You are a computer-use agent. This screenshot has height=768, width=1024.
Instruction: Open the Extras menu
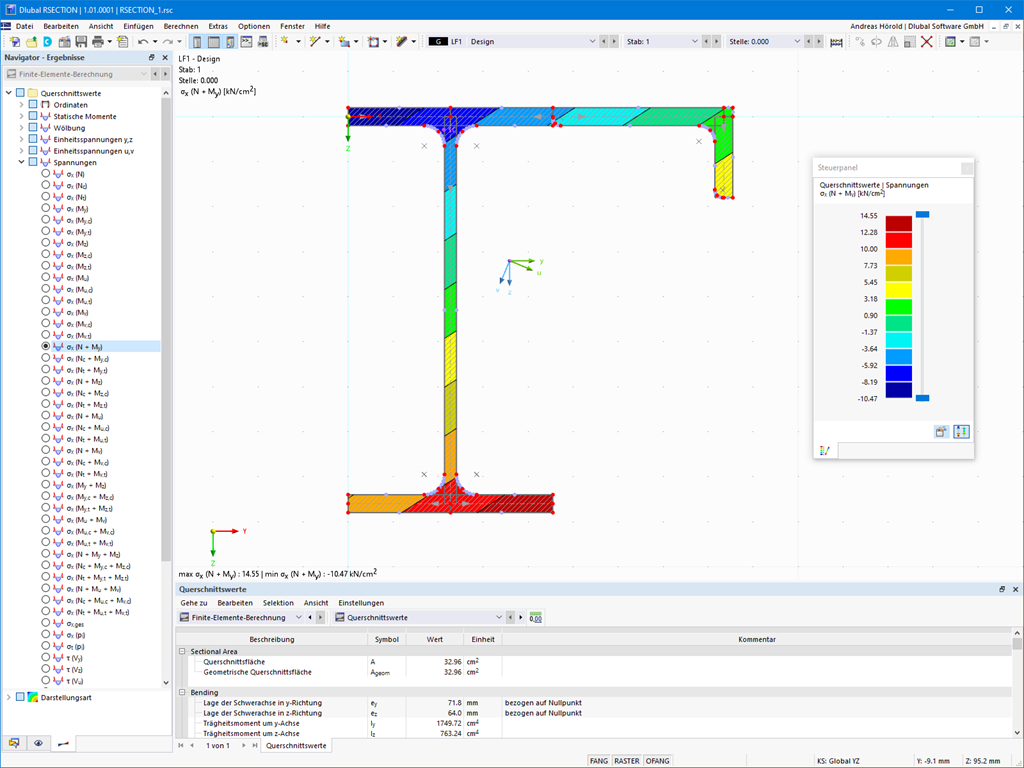pyautogui.click(x=218, y=26)
